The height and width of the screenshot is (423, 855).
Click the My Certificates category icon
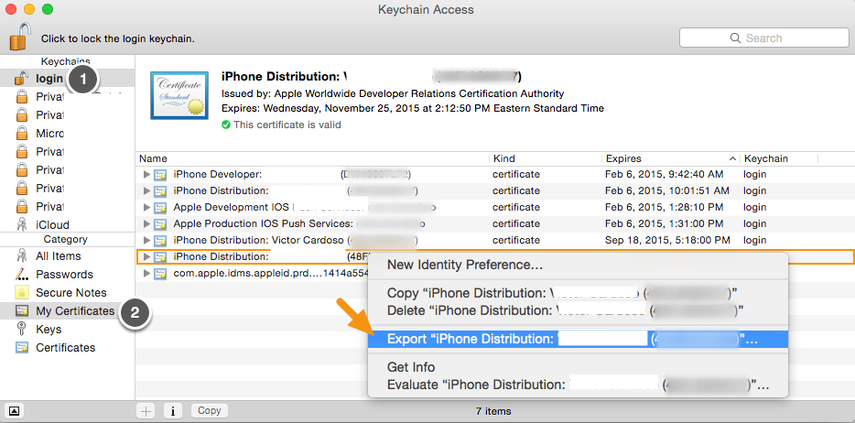pyautogui.click(x=22, y=311)
